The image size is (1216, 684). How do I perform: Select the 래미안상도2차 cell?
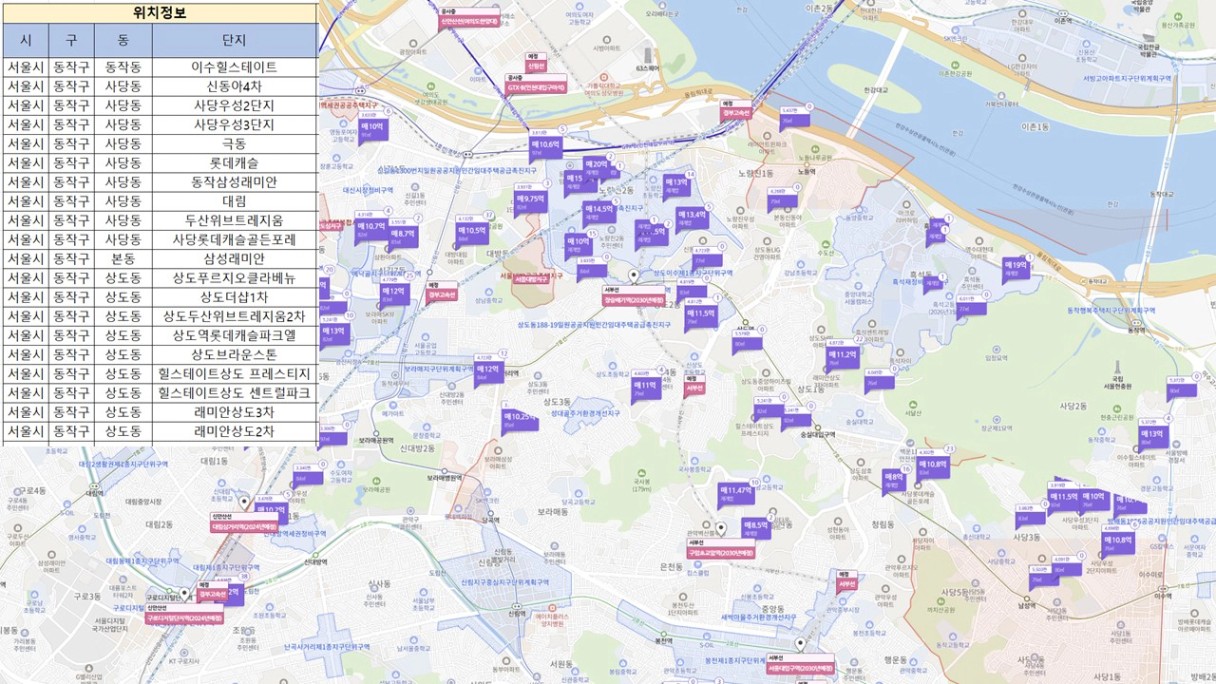click(x=234, y=431)
